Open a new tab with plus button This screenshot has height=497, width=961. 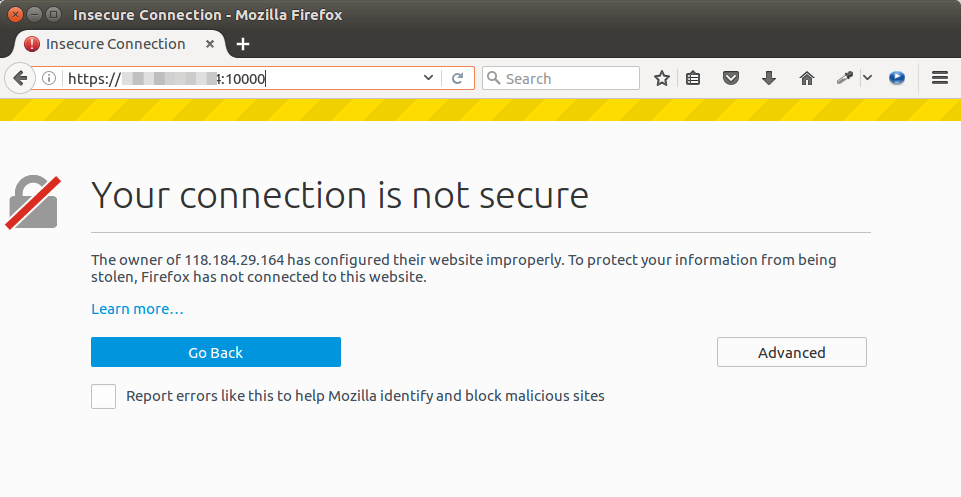[x=243, y=44]
